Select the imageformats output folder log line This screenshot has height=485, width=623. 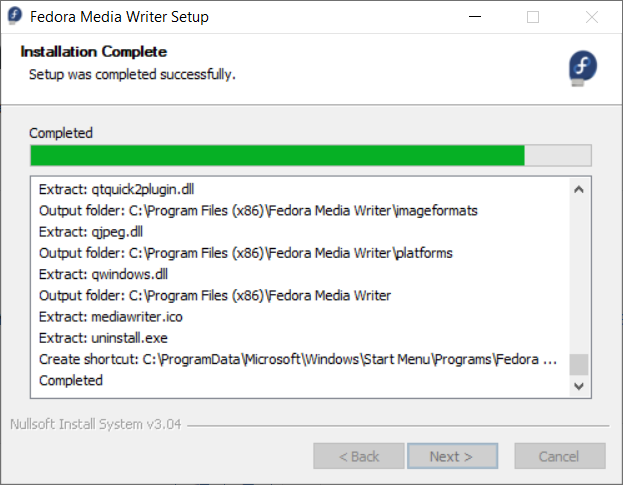click(258, 211)
